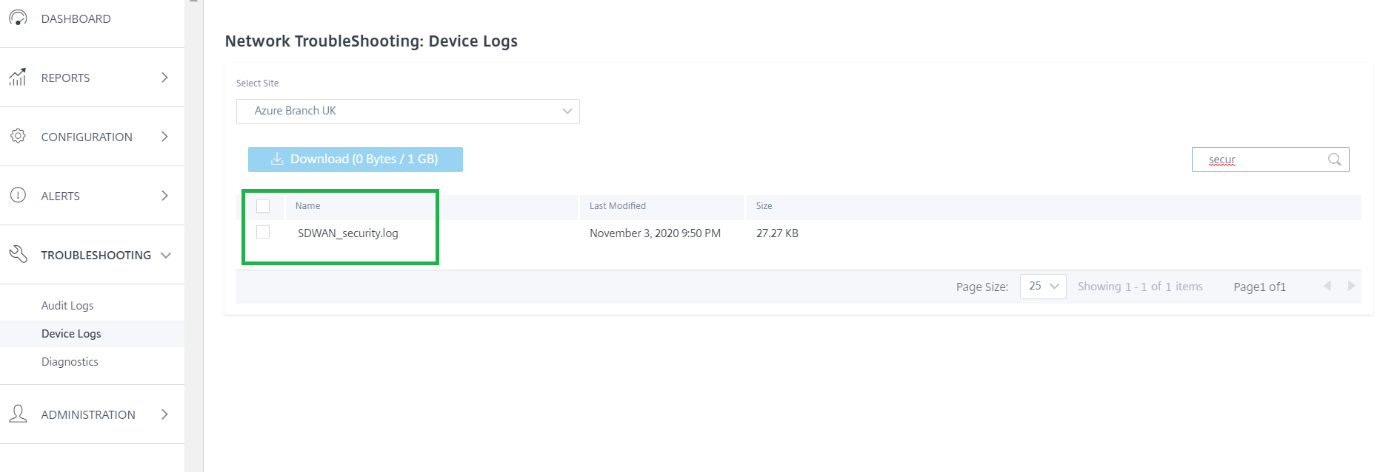Click the Configuration gear icon

(17, 136)
